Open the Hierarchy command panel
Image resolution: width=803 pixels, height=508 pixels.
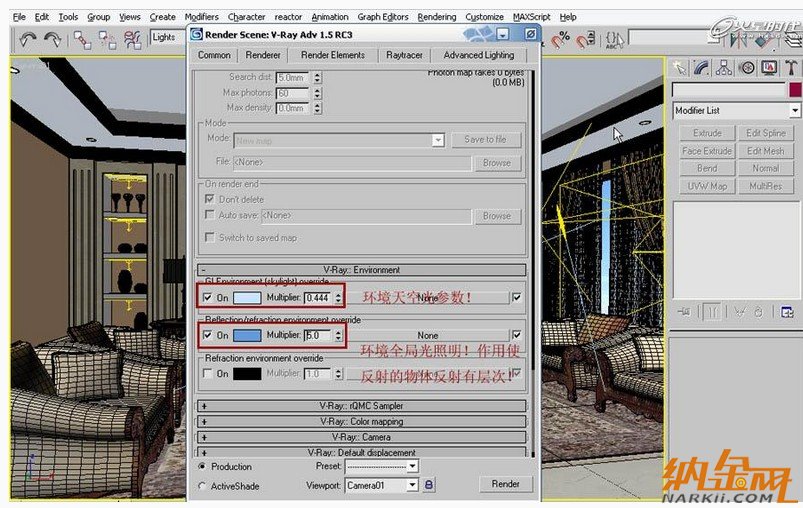click(724, 68)
